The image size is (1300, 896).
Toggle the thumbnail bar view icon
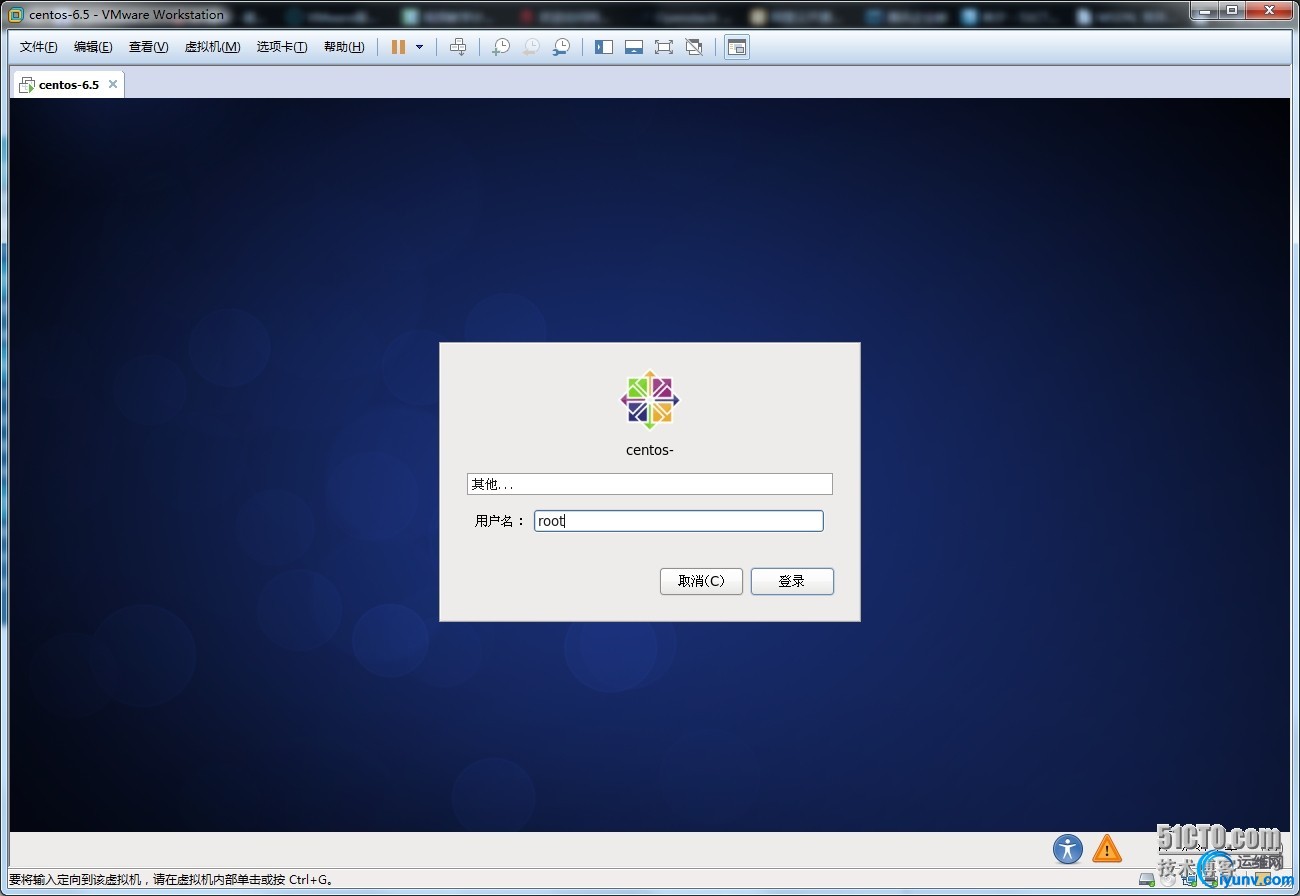pos(634,47)
